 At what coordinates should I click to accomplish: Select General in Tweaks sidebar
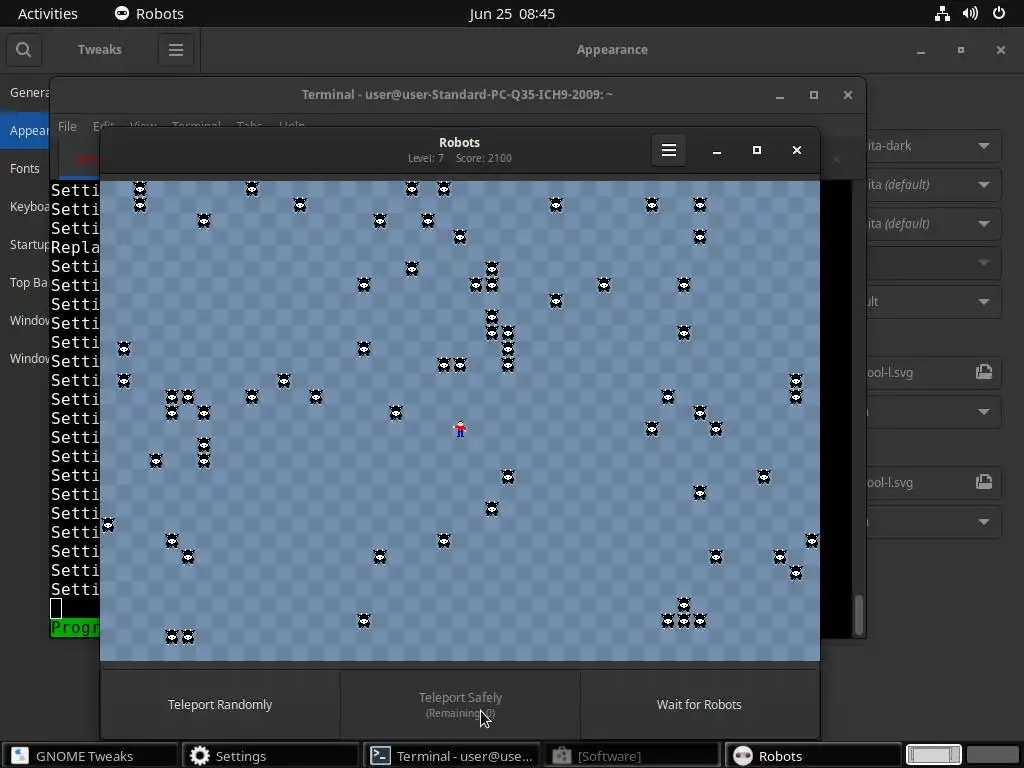click(x=25, y=93)
